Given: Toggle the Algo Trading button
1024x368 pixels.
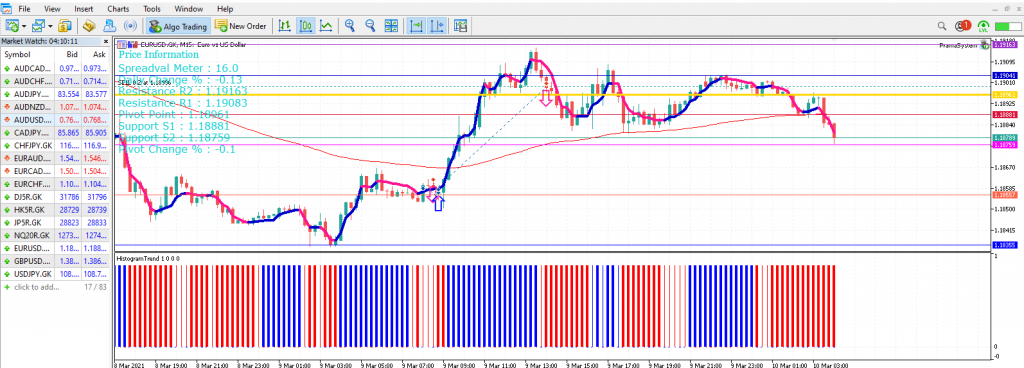Looking at the screenshot, I should click(x=178, y=26).
